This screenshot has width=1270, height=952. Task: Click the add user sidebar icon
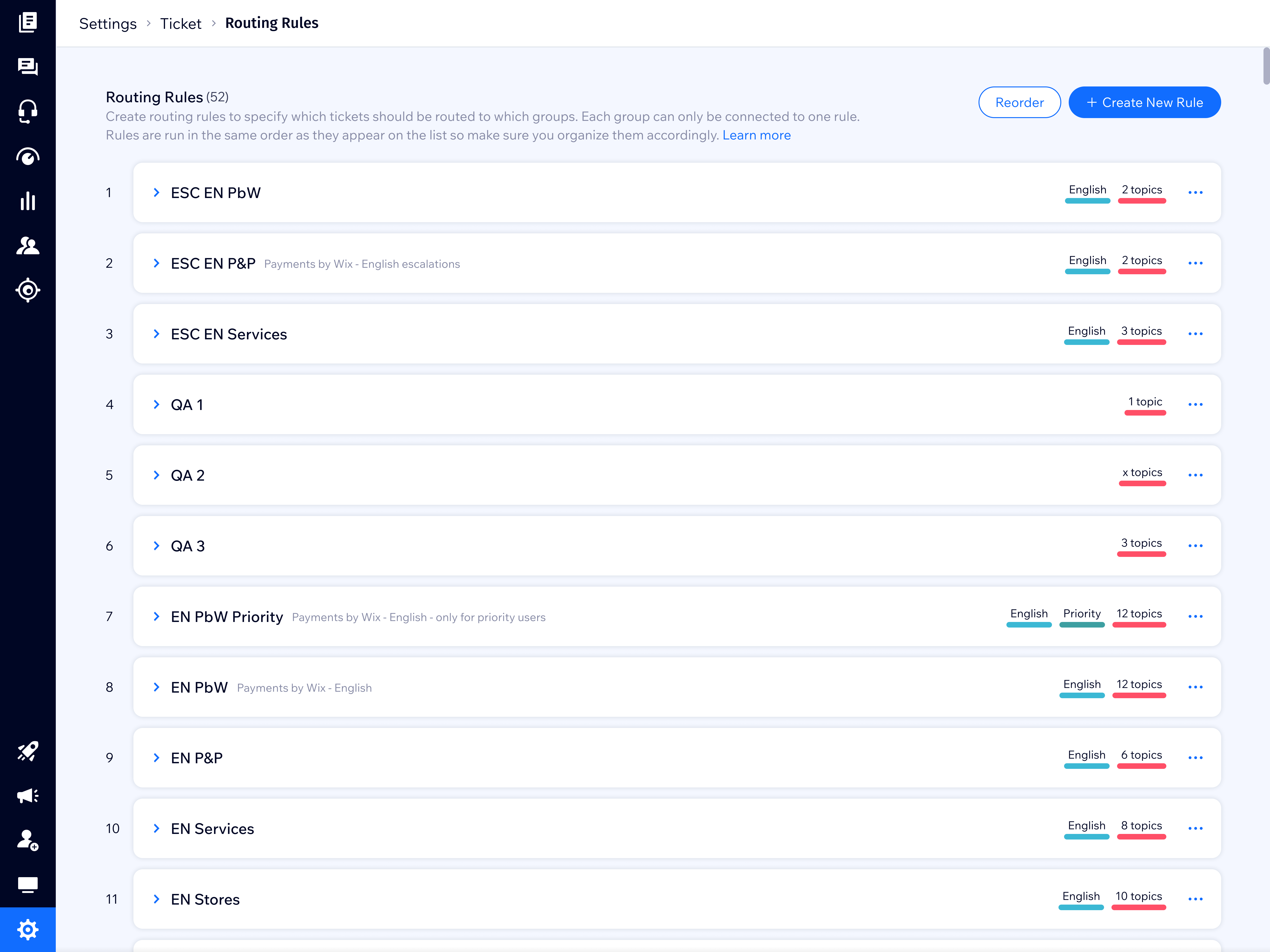pyautogui.click(x=28, y=840)
